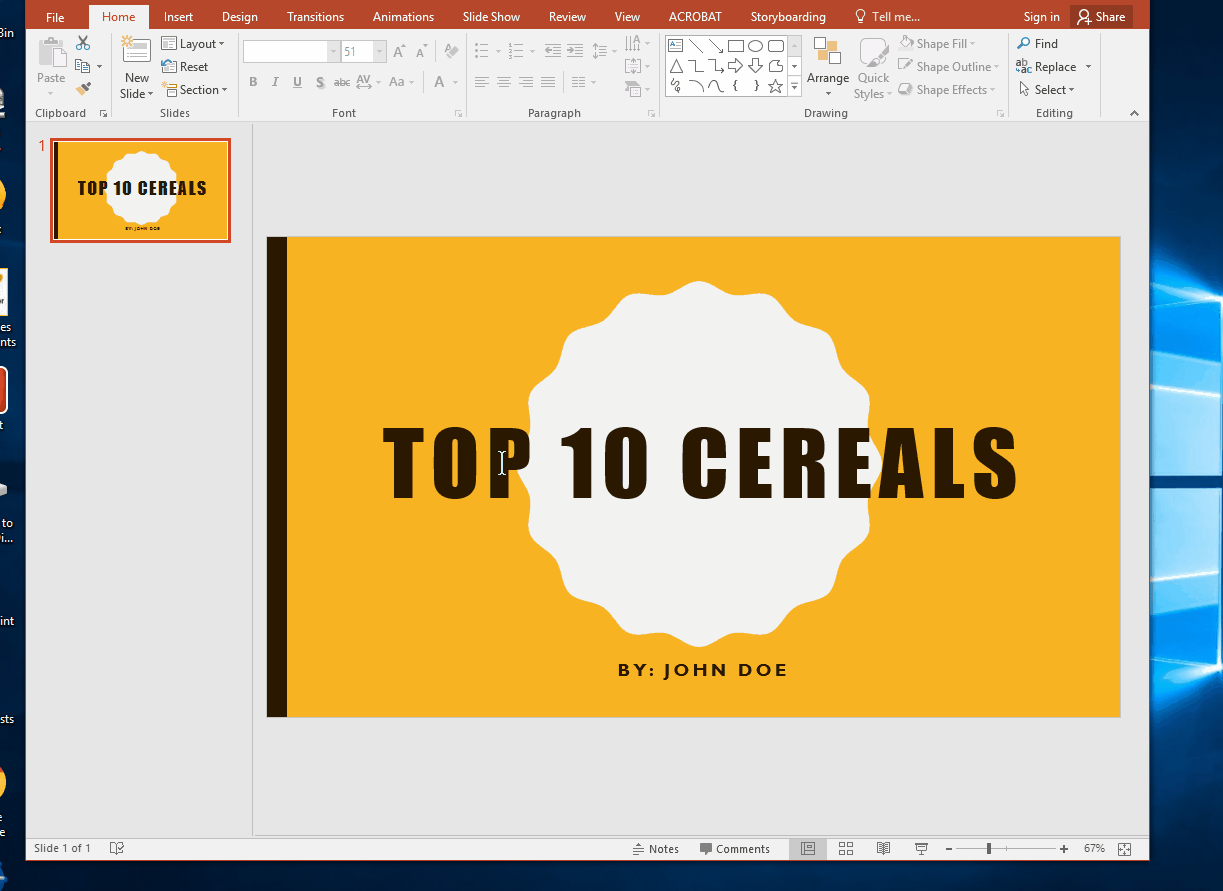The image size is (1223, 891).
Task: Open the Shape Effects dropdown
Action: 947,89
